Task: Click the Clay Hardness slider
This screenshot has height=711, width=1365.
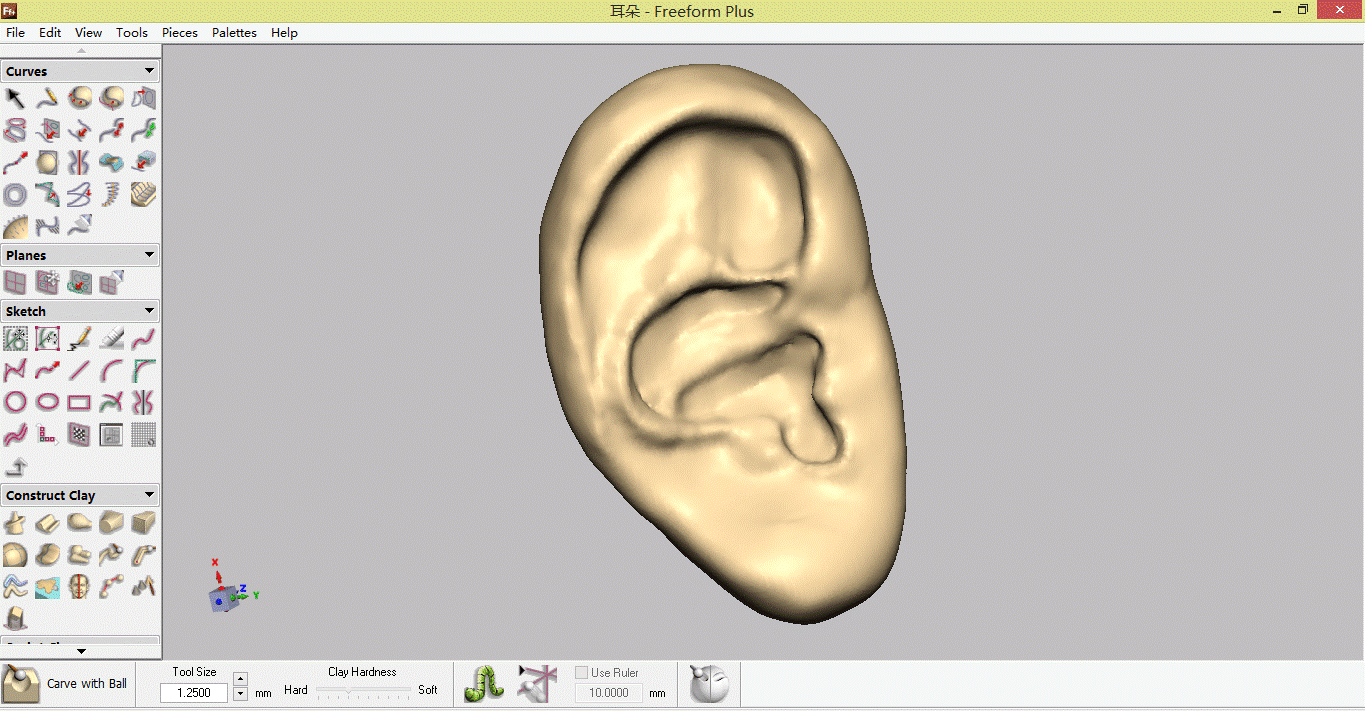Action: (363, 690)
